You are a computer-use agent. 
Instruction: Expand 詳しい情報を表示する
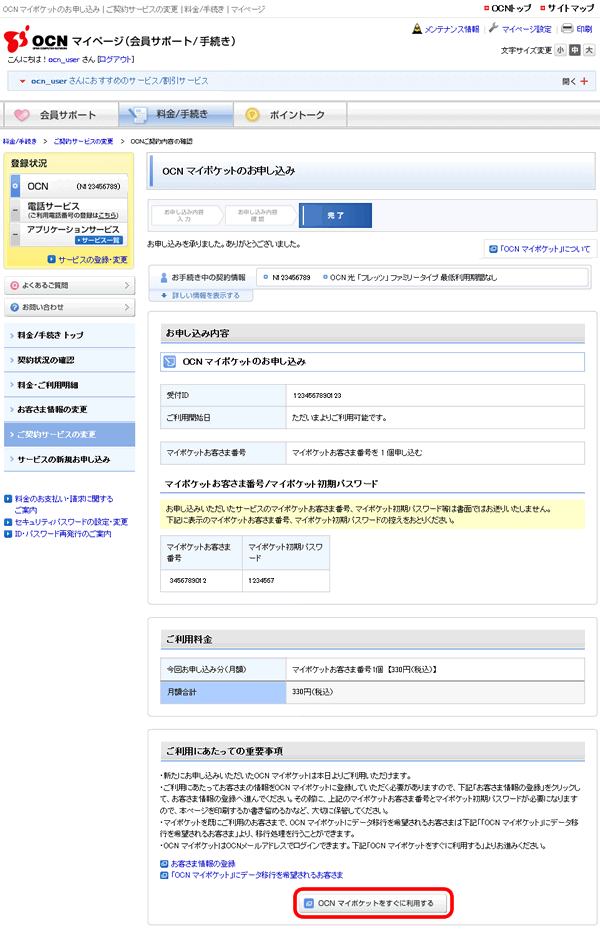point(201,295)
